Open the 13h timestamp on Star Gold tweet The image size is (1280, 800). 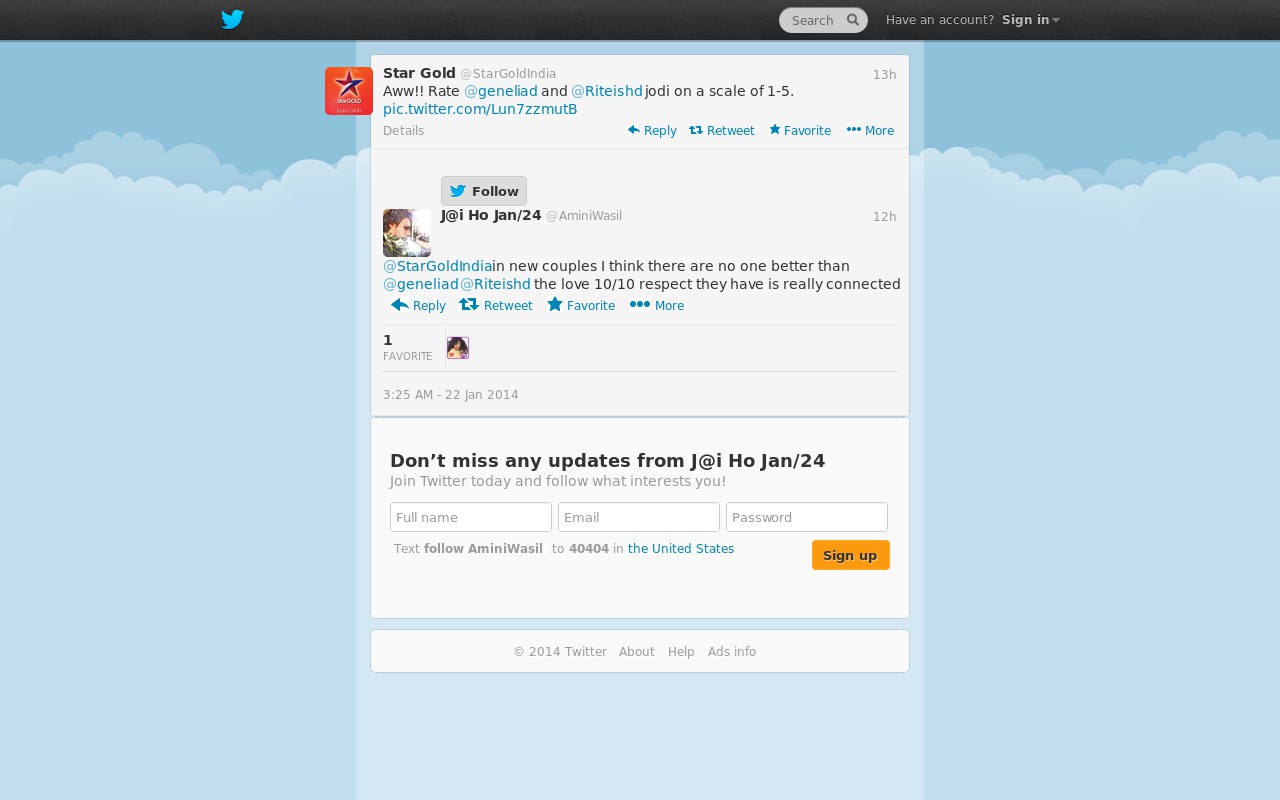pos(884,75)
